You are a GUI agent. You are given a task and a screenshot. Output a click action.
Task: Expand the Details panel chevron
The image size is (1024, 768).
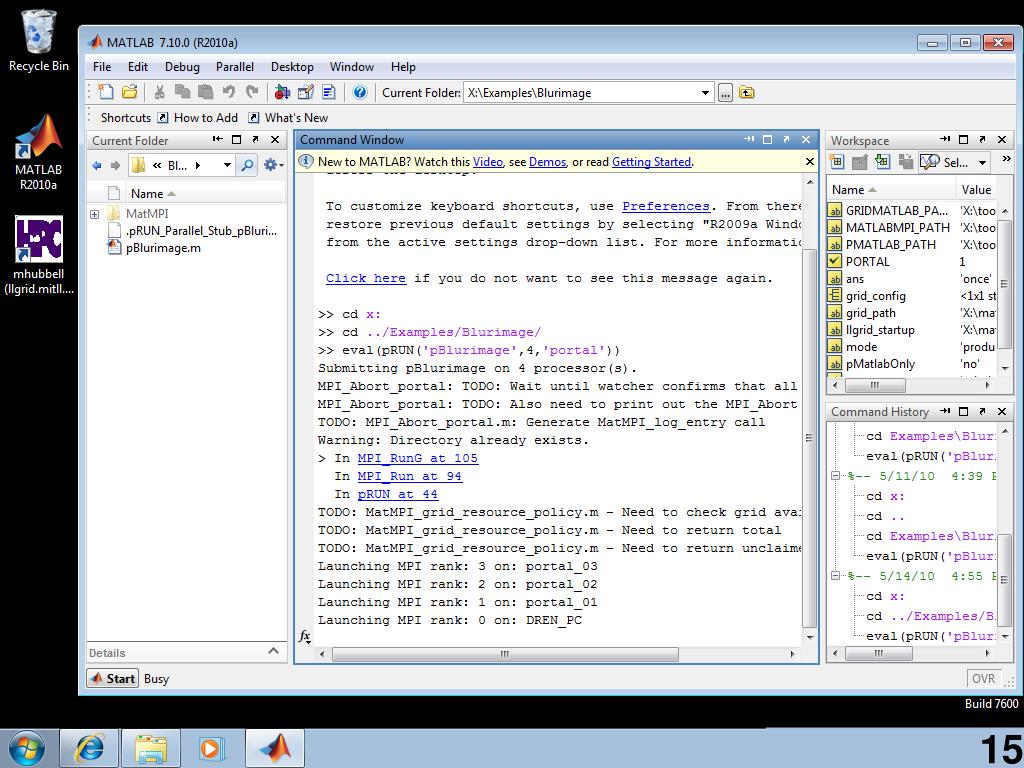(274, 651)
